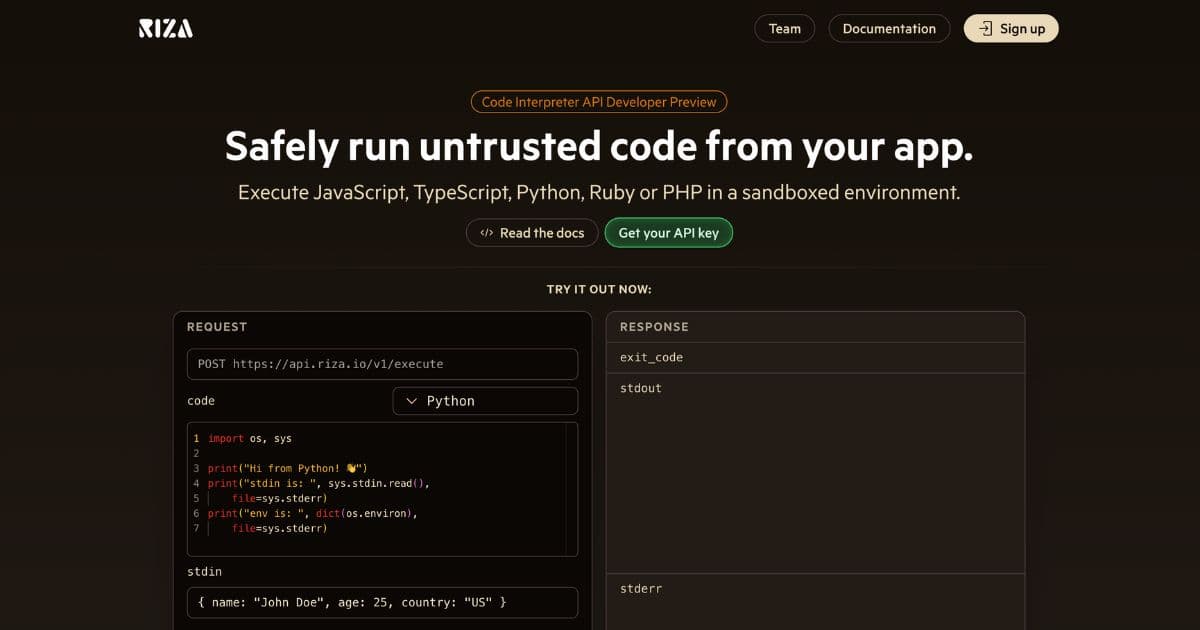Click the exit_code label
This screenshot has width=1200, height=630.
tap(651, 357)
